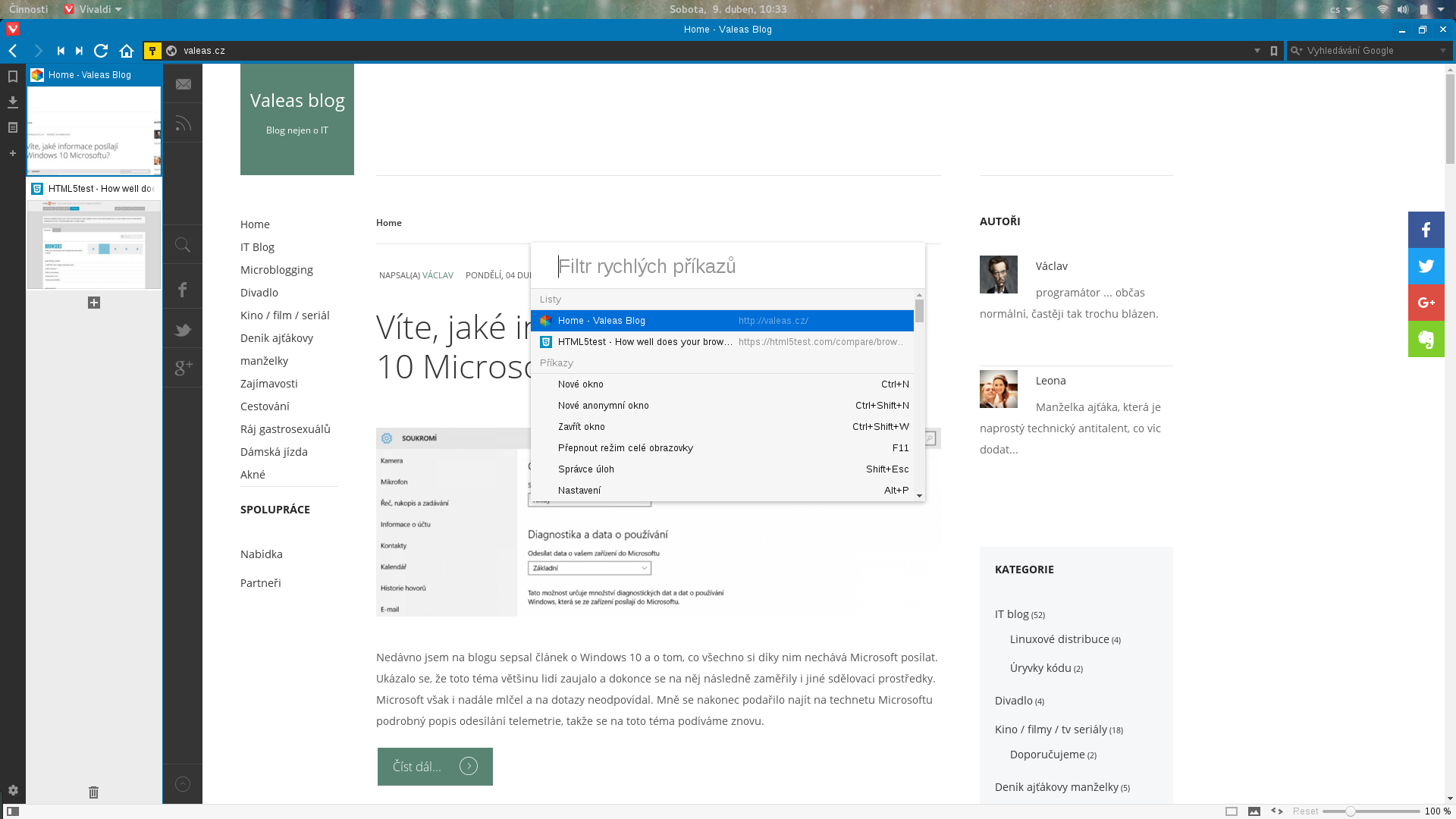The height and width of the screenshot is (819, 1456).
Task: Open the Downloads panel
Action: click(13, 102)
